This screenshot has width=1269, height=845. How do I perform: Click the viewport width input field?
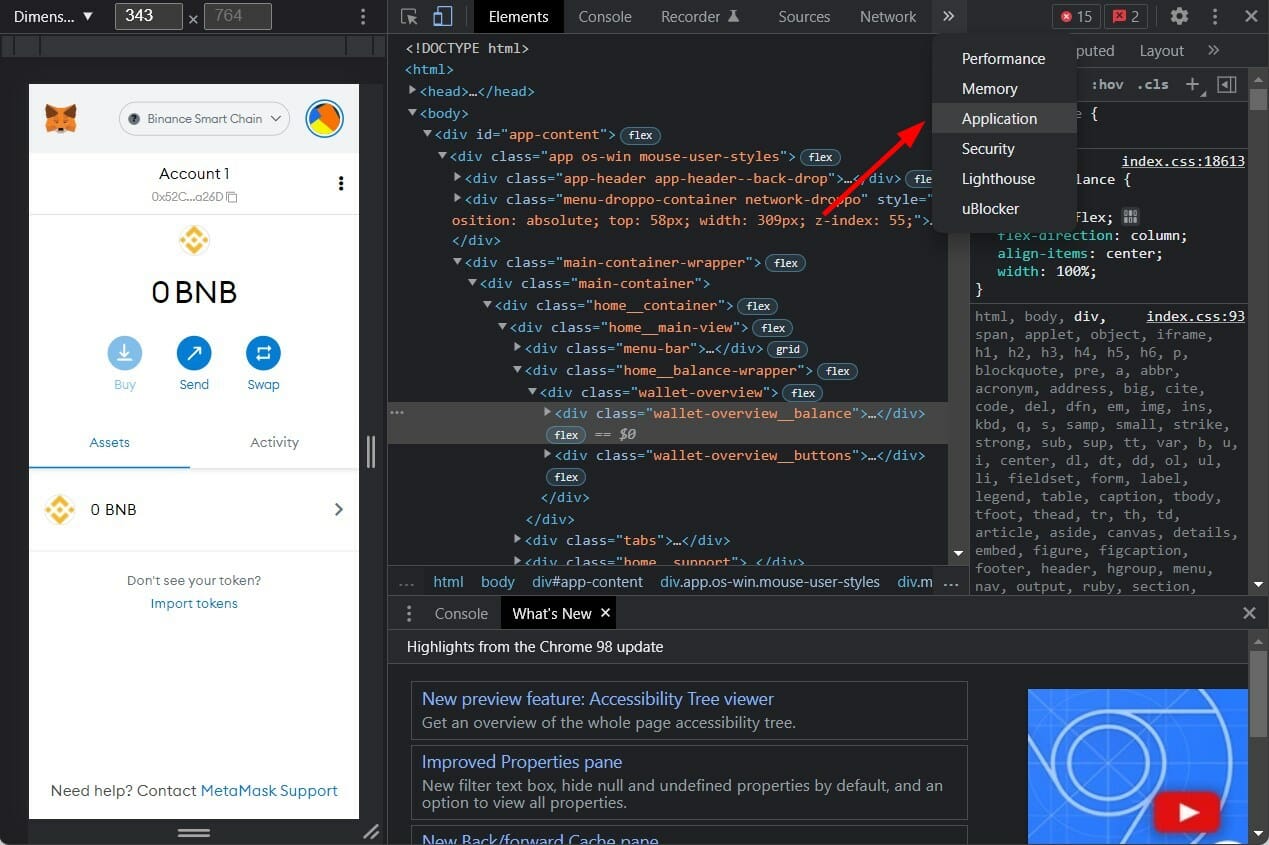point(149,16)
